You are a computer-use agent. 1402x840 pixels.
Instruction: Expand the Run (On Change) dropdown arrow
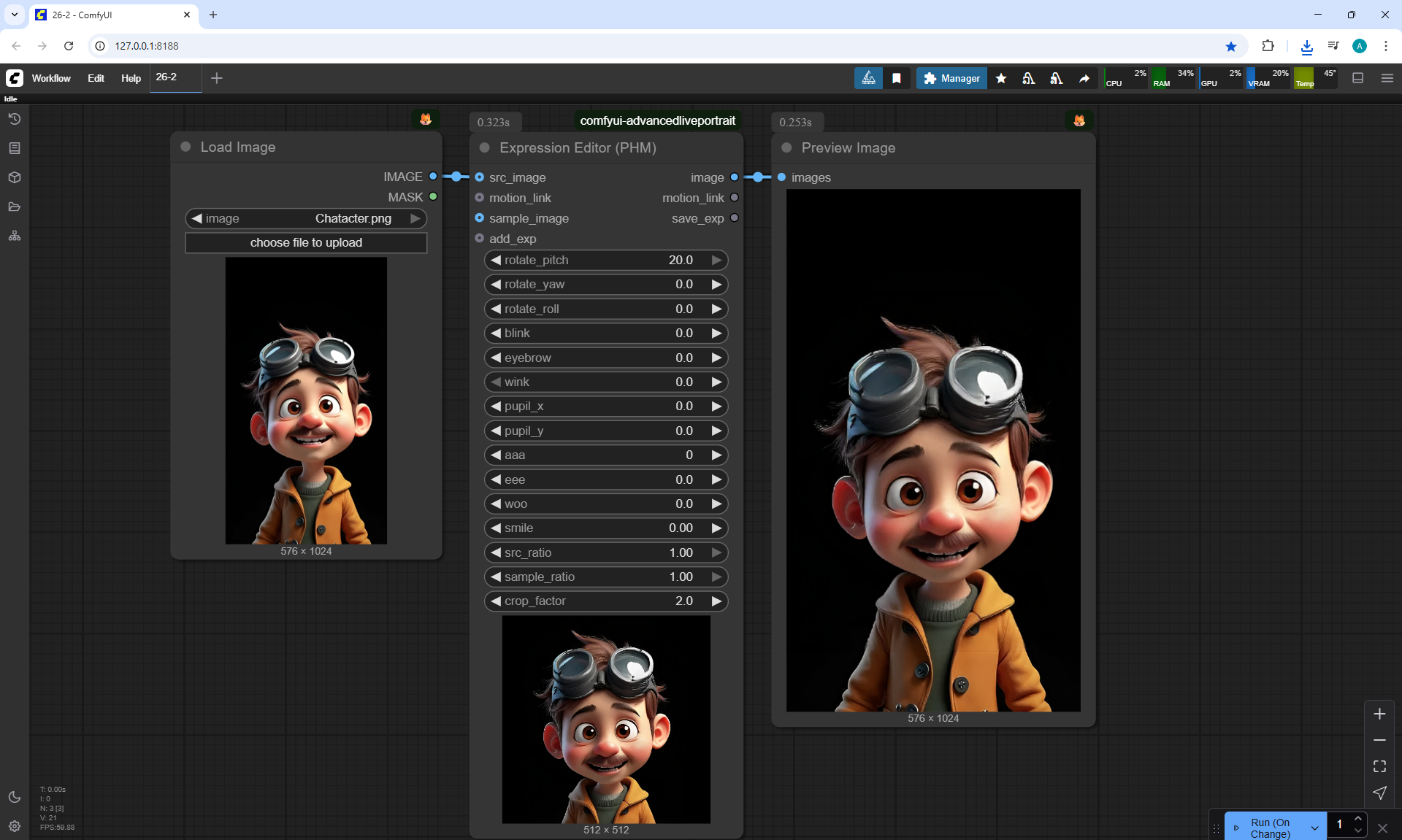click(x=1314, y=828)
